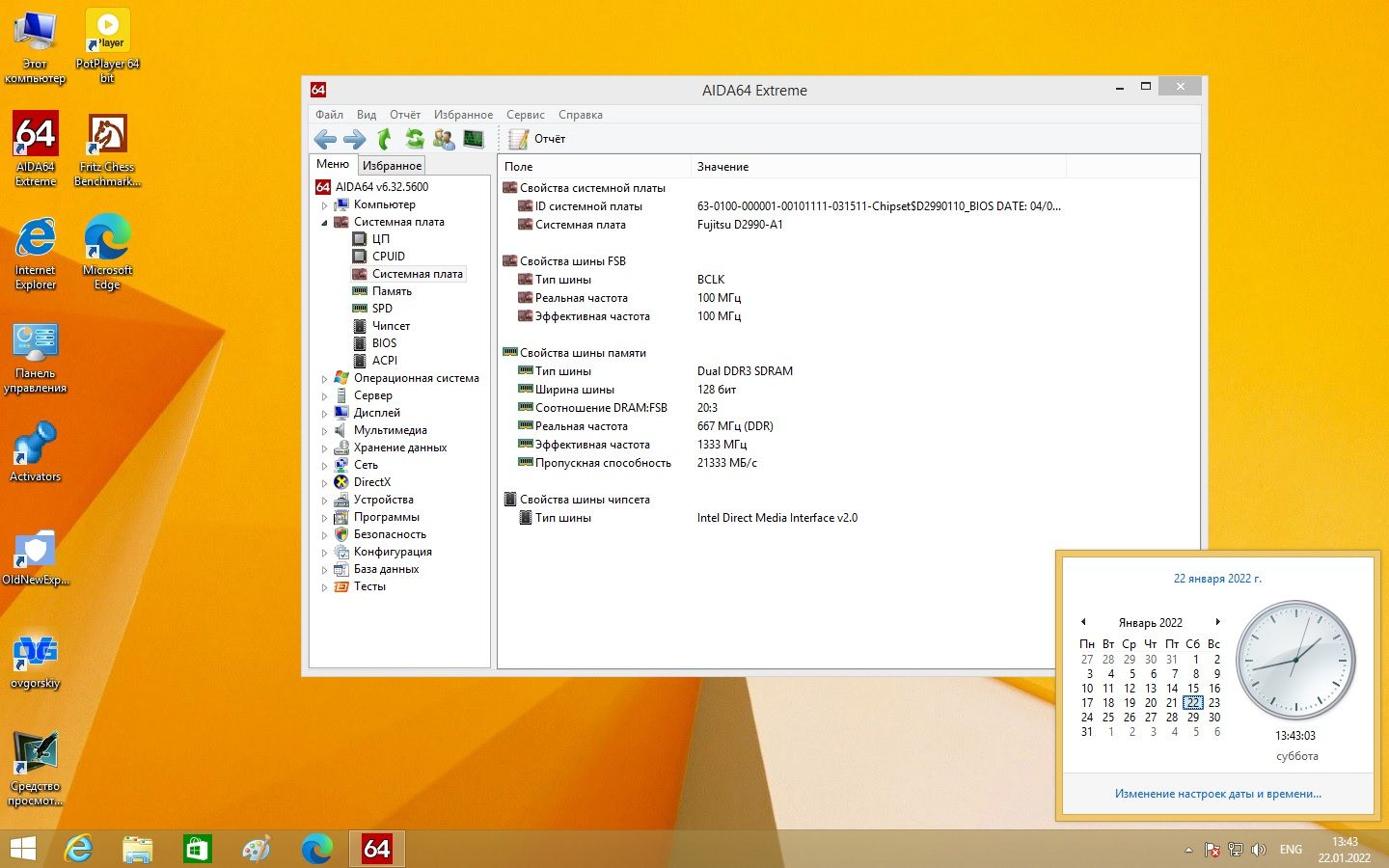Select the CPUID tree item
The width and height of the screenshot is (1389, 868).
389,257
